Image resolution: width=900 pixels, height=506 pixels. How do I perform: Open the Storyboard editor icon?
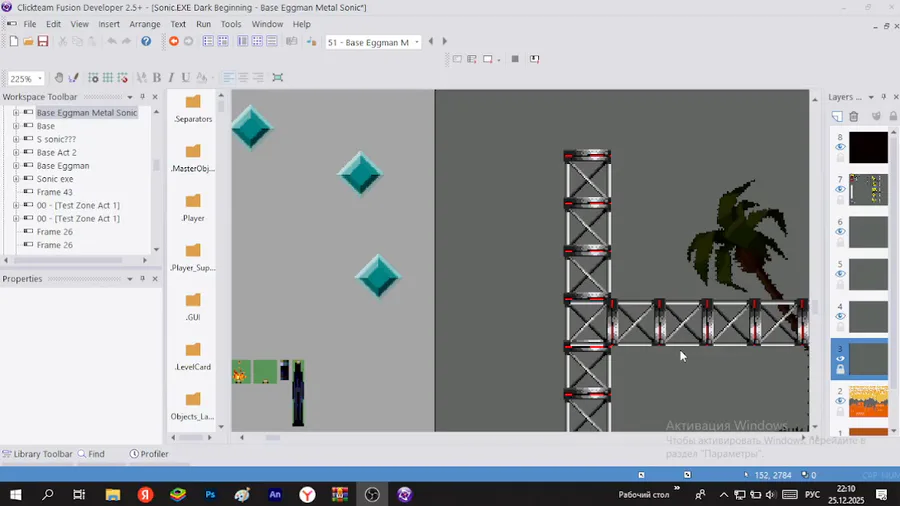[208, 41]
